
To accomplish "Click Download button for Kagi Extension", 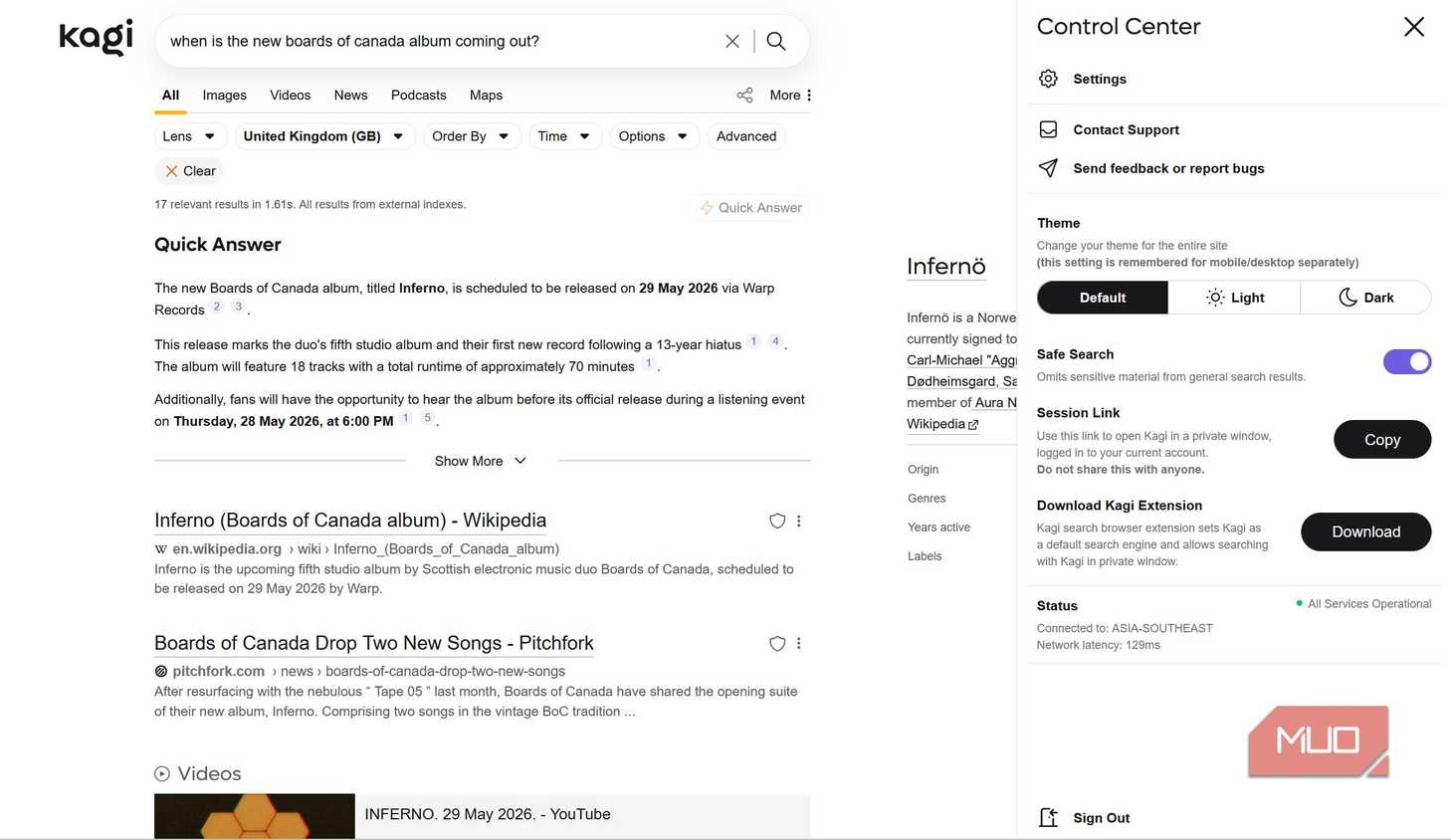I will tap(1365, 531).
